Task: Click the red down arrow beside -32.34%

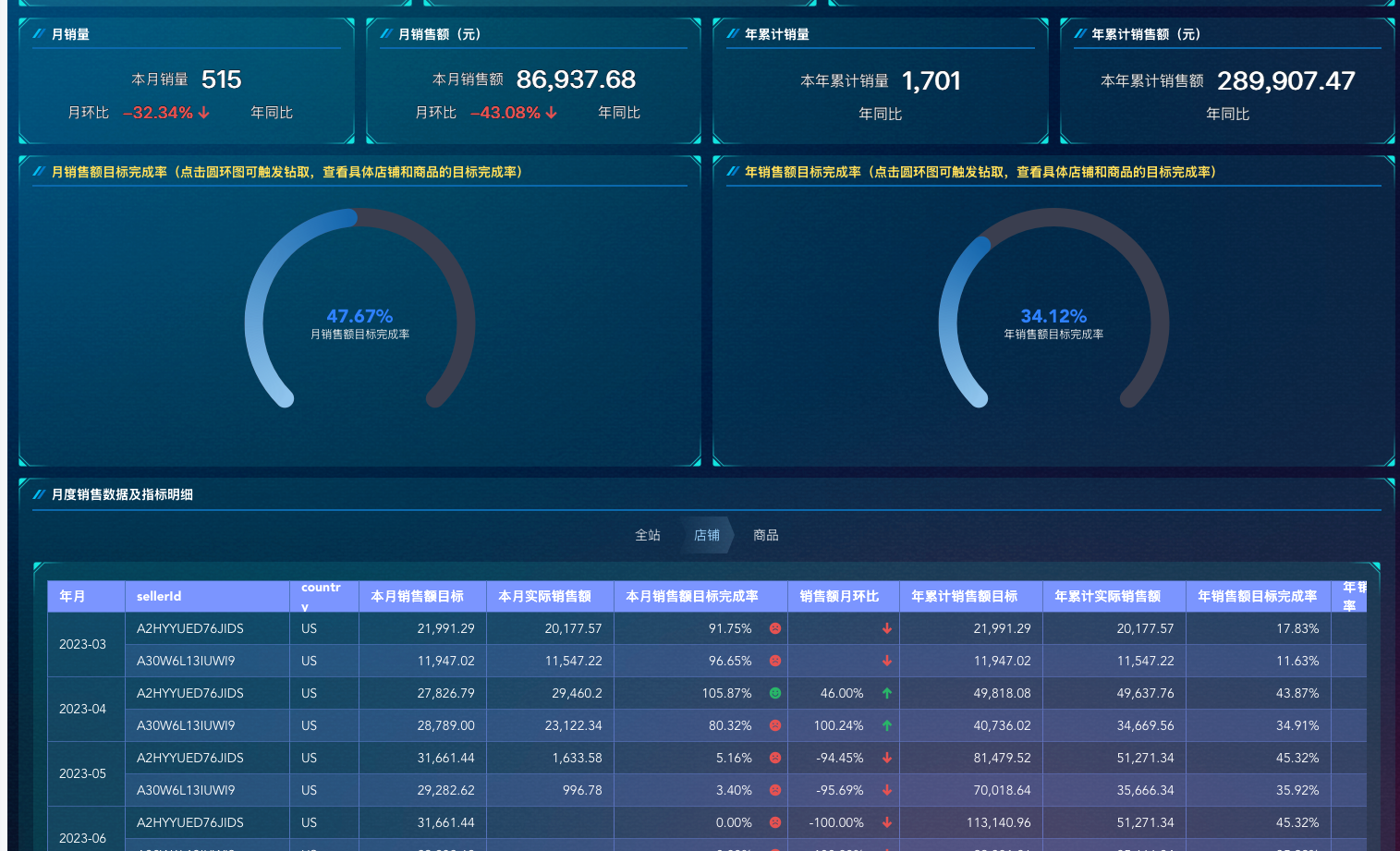Action: tap(204, 113)
